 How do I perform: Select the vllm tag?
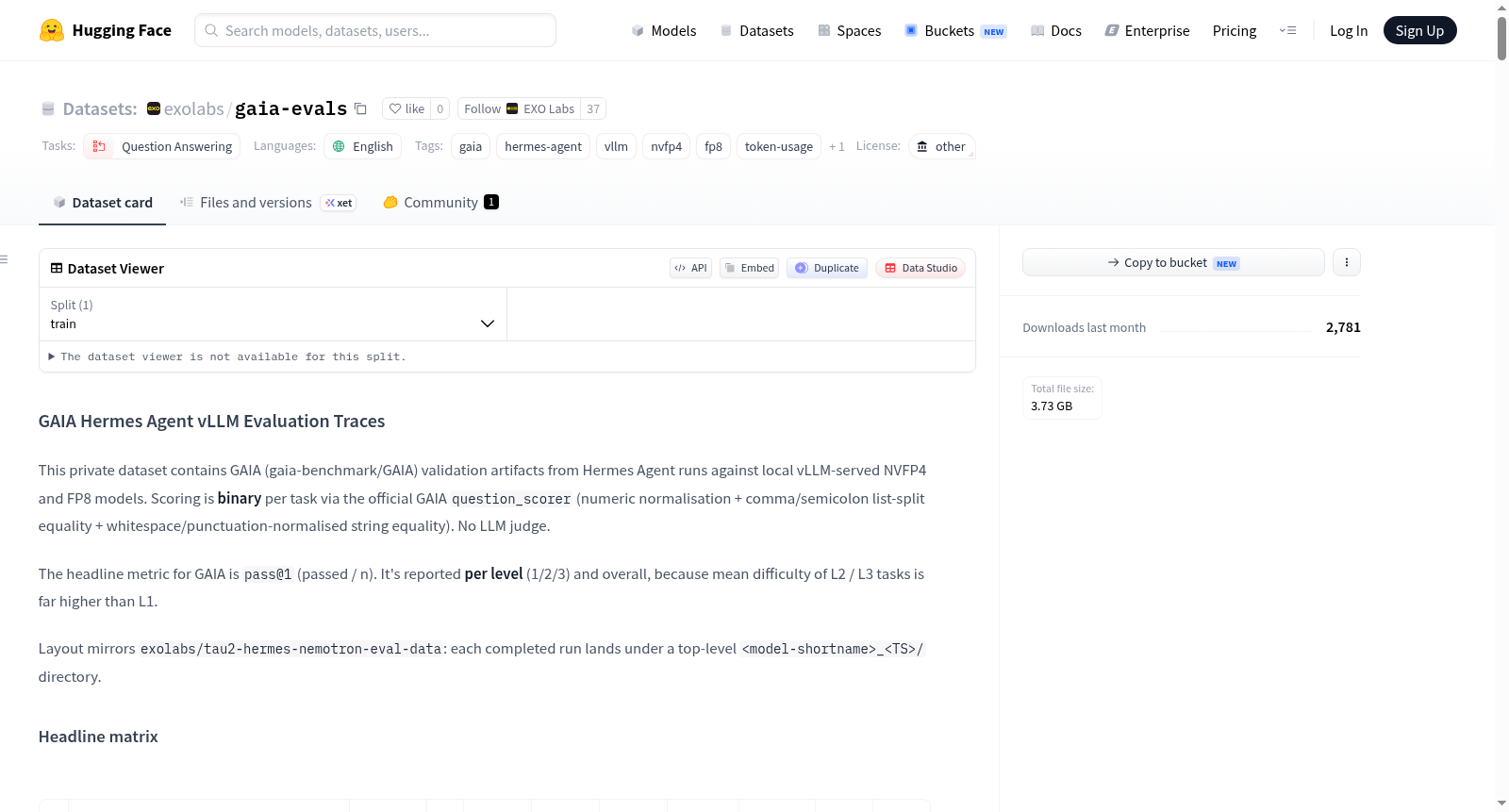pos(616,146)
